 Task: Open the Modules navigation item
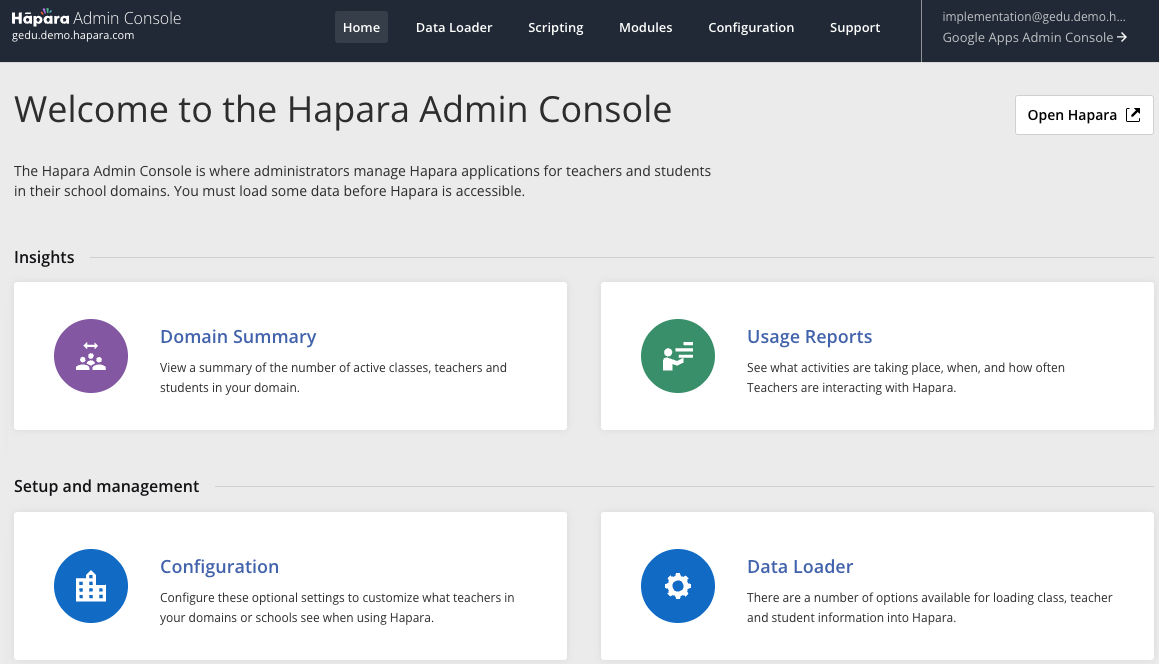click(645, 27)
